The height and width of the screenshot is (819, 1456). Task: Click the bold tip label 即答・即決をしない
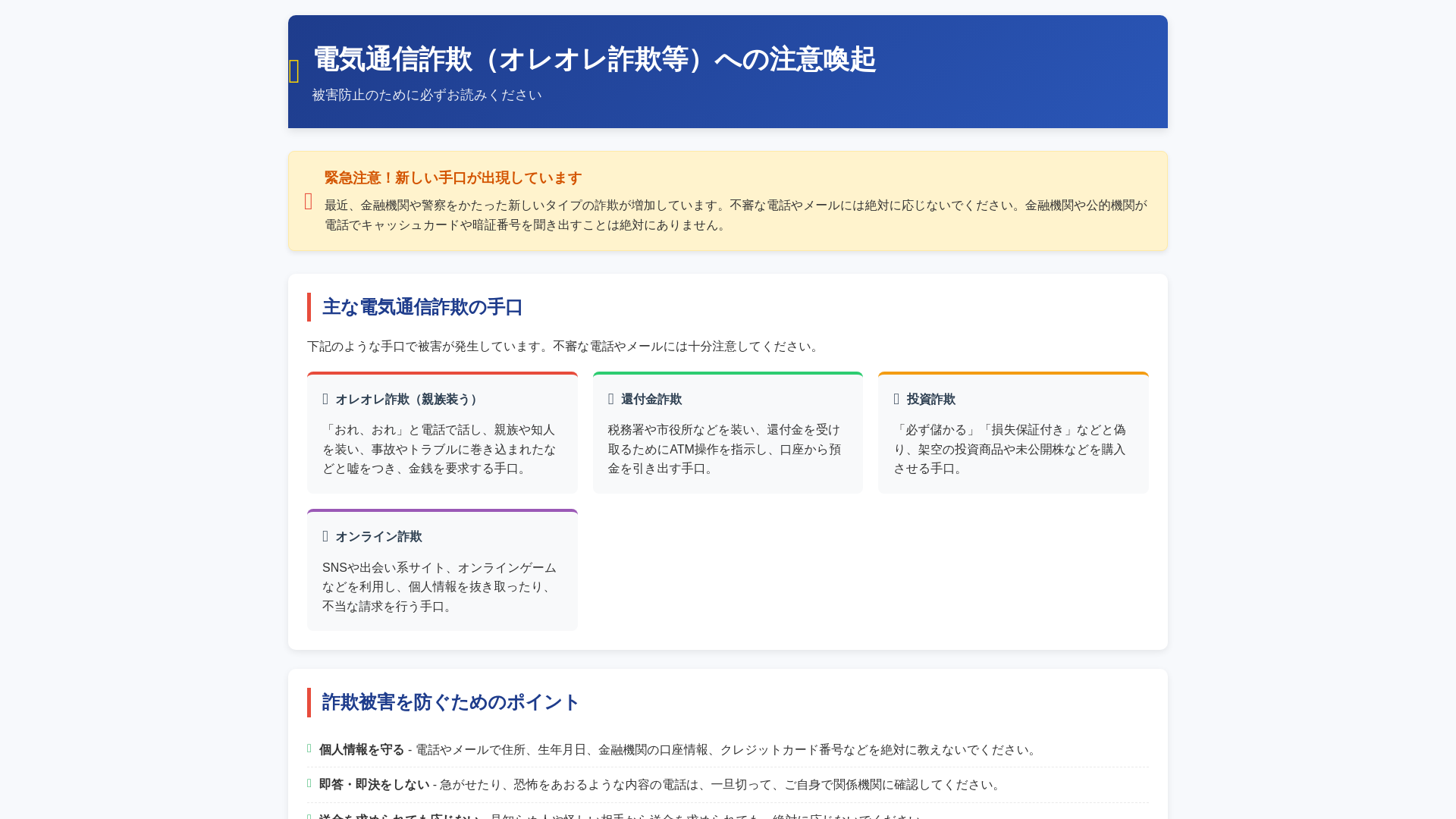[x=375, y=785]
